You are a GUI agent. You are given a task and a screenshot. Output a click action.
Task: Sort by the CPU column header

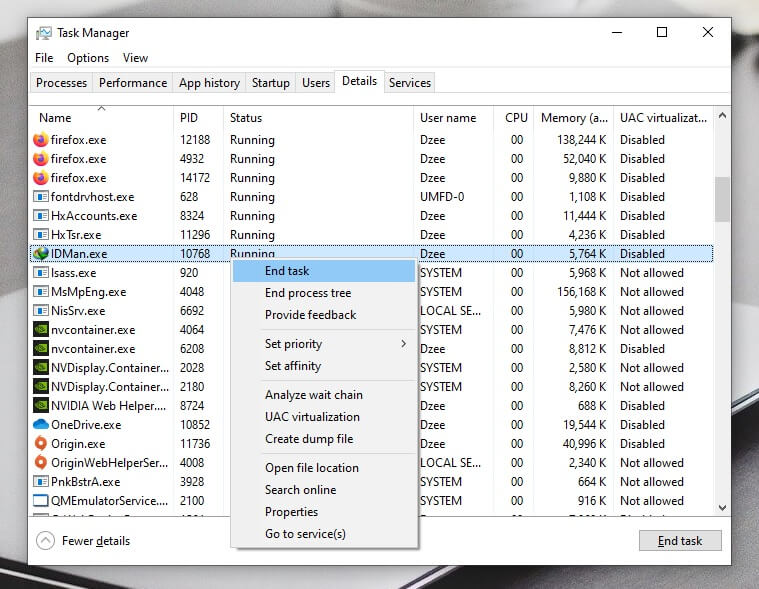click(x=514, y=118)
